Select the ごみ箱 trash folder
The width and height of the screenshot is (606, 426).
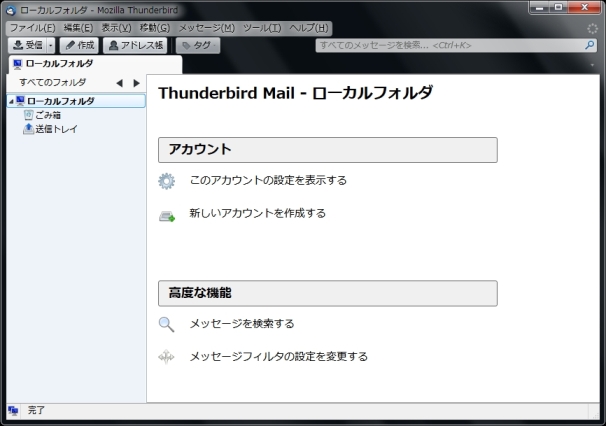(x=48, y=115)
